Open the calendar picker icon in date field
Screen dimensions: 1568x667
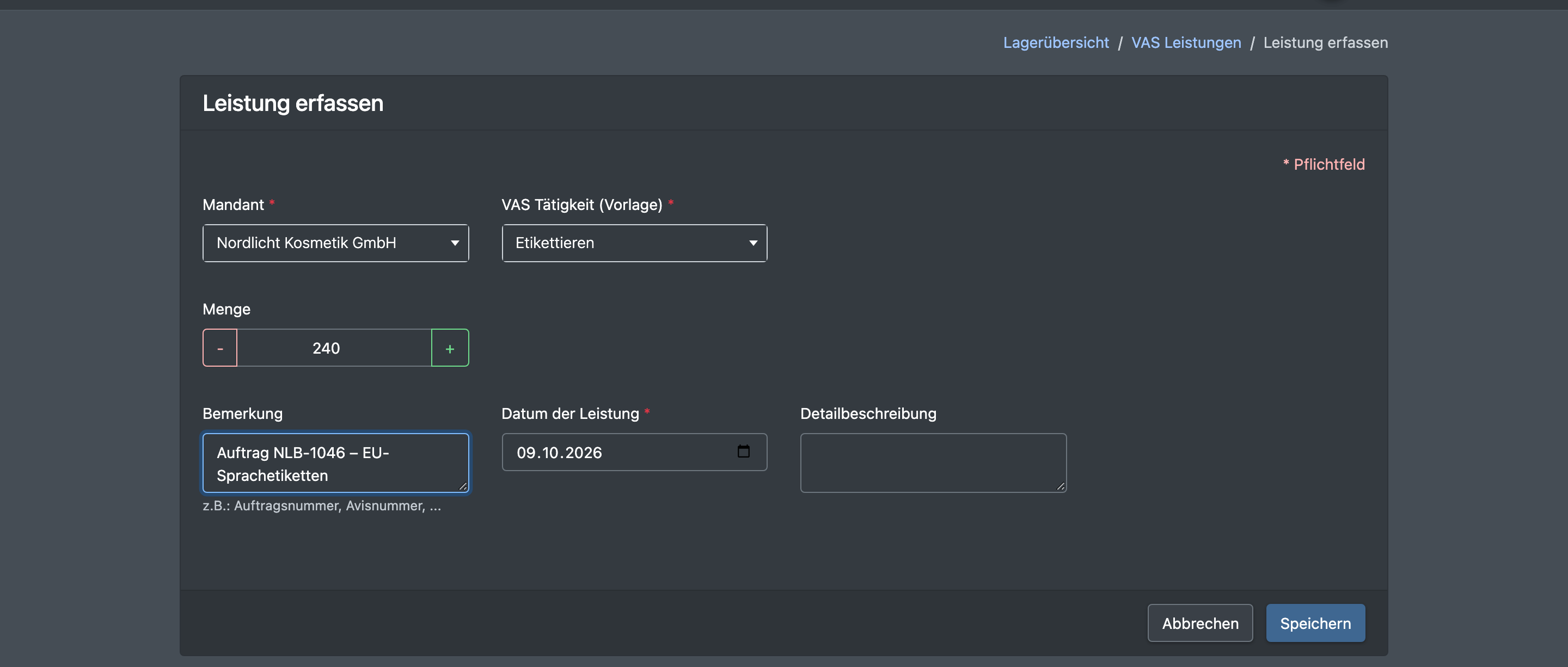[x=743, y=451]
